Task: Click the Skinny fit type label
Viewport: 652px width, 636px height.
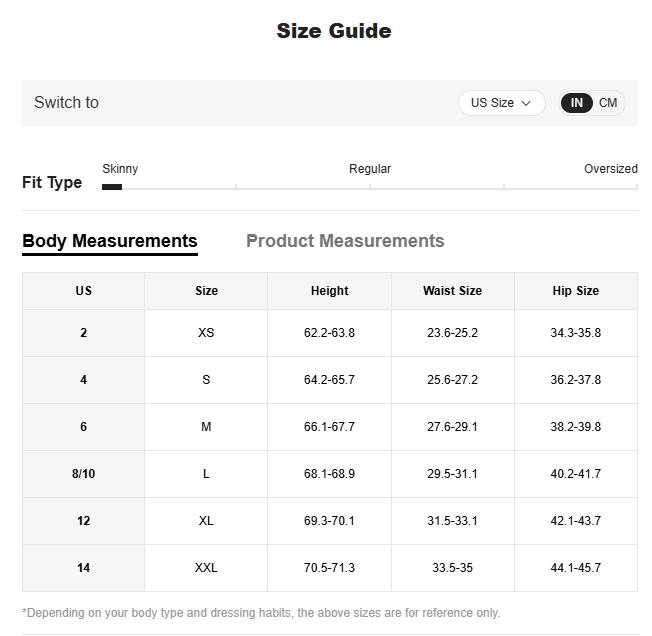Action: tap(120, 169)
